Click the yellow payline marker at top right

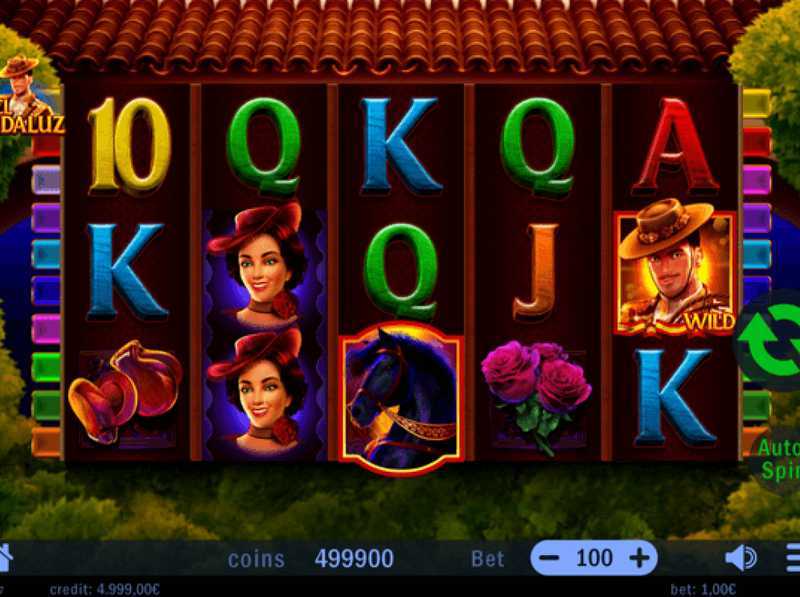click(x=756, y=103)
